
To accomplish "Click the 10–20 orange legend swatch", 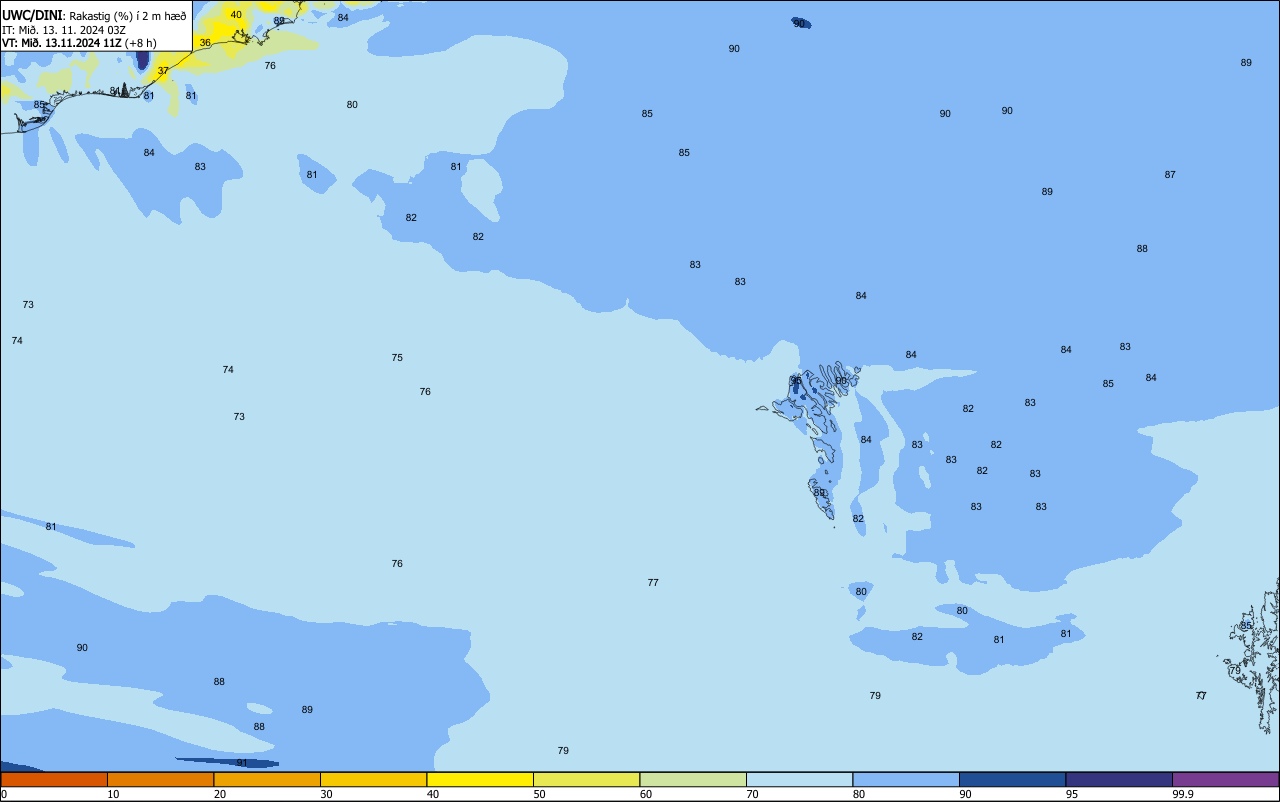I will click(x=160, y=779).
